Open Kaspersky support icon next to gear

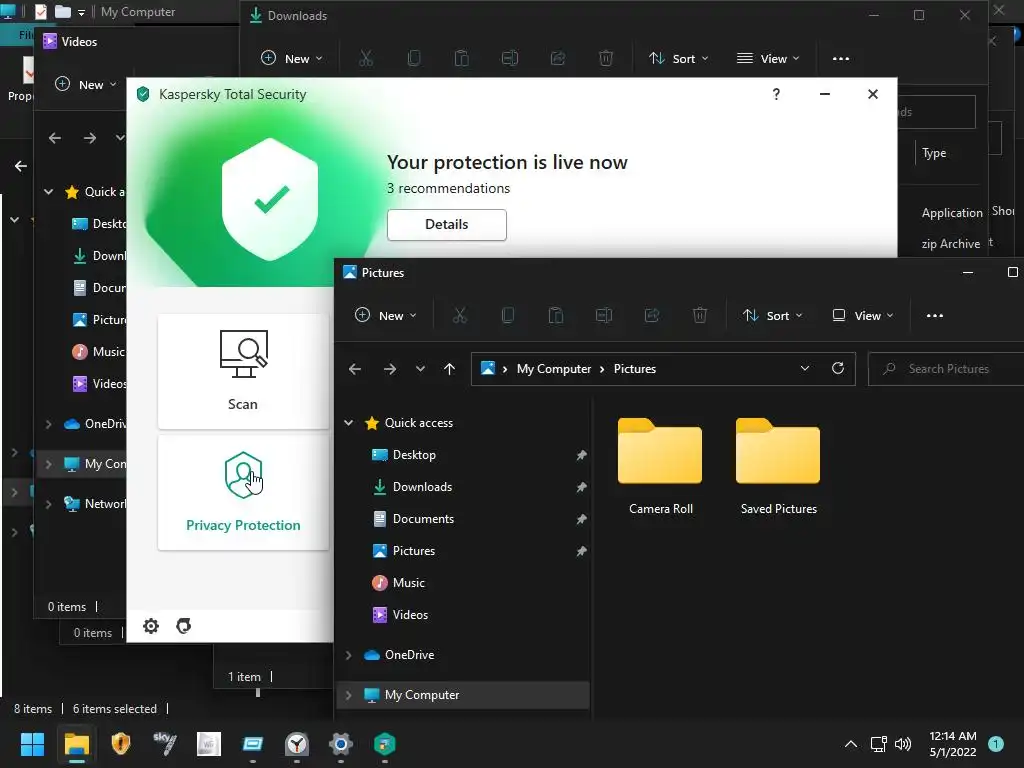coord(184,626)
